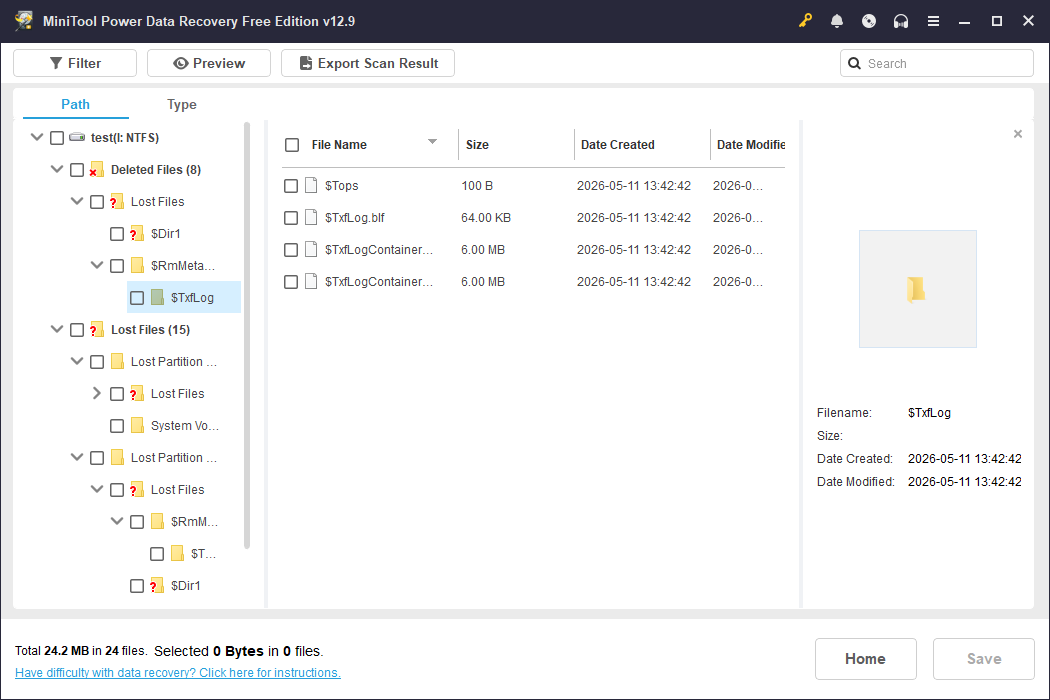Click the test(I: NTFS) drive icon
The width and height of the screenshot is (1050, 700).
(x=77, y=137)
